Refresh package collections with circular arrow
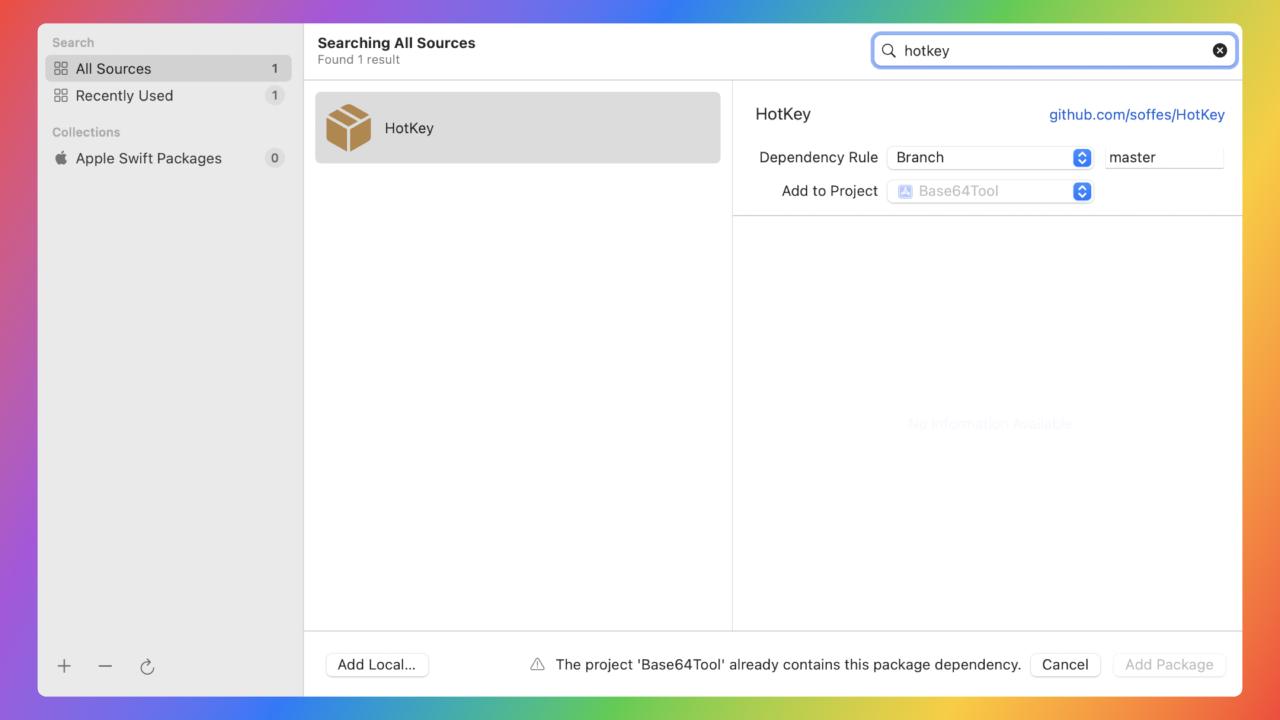 tap(147, 667)
